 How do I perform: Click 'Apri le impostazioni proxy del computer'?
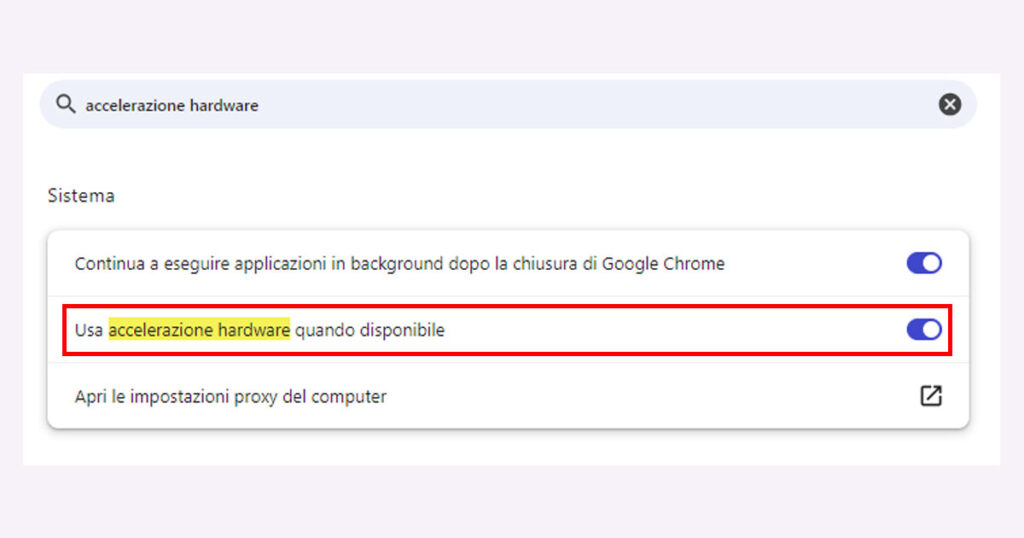click(x=231, y=396)
